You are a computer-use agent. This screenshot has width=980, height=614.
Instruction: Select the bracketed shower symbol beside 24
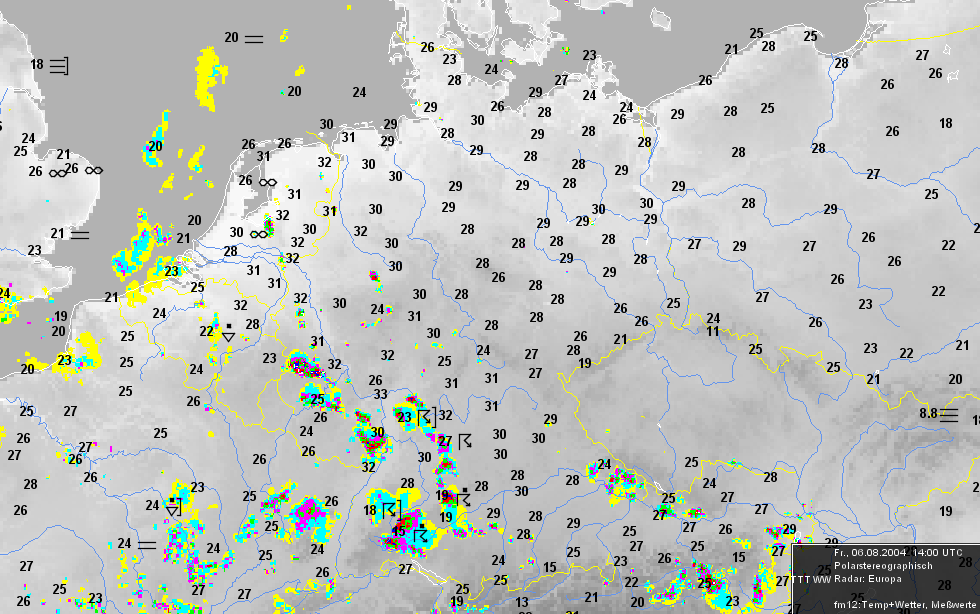tap(174, 506)
